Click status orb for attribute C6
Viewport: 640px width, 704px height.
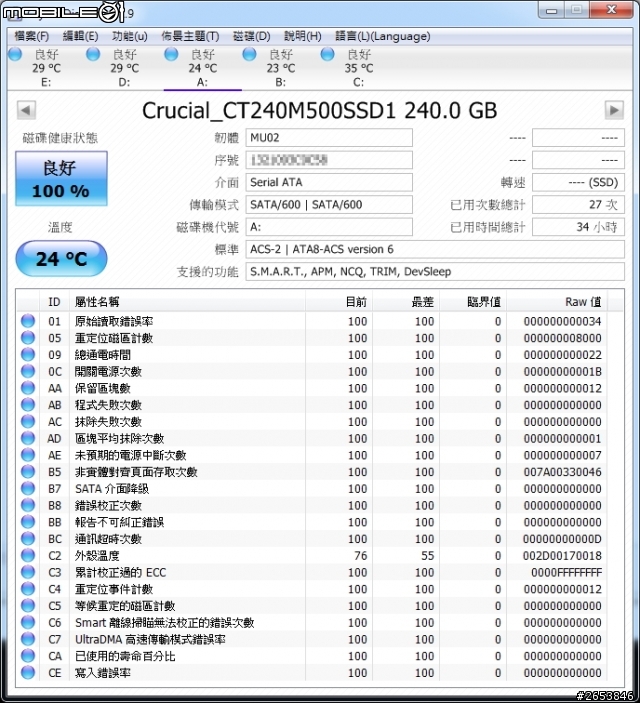tap(28, 623)
